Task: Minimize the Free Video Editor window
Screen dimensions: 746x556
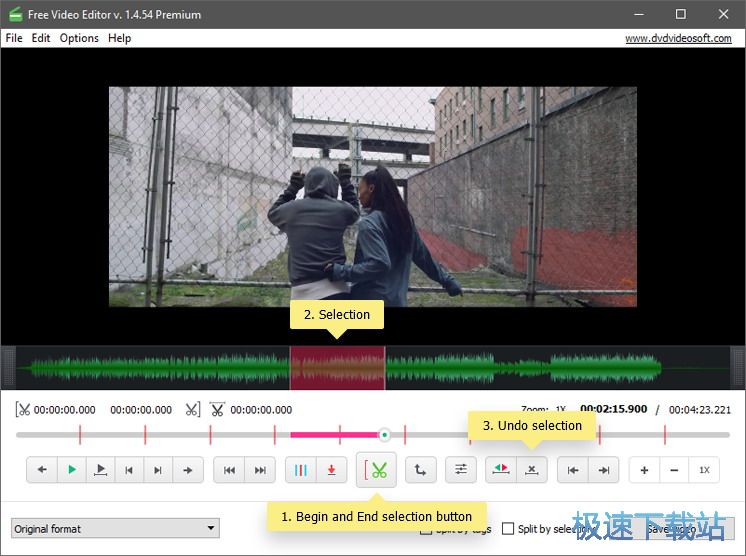Action: pyautogui.click(x=639, y=14)
